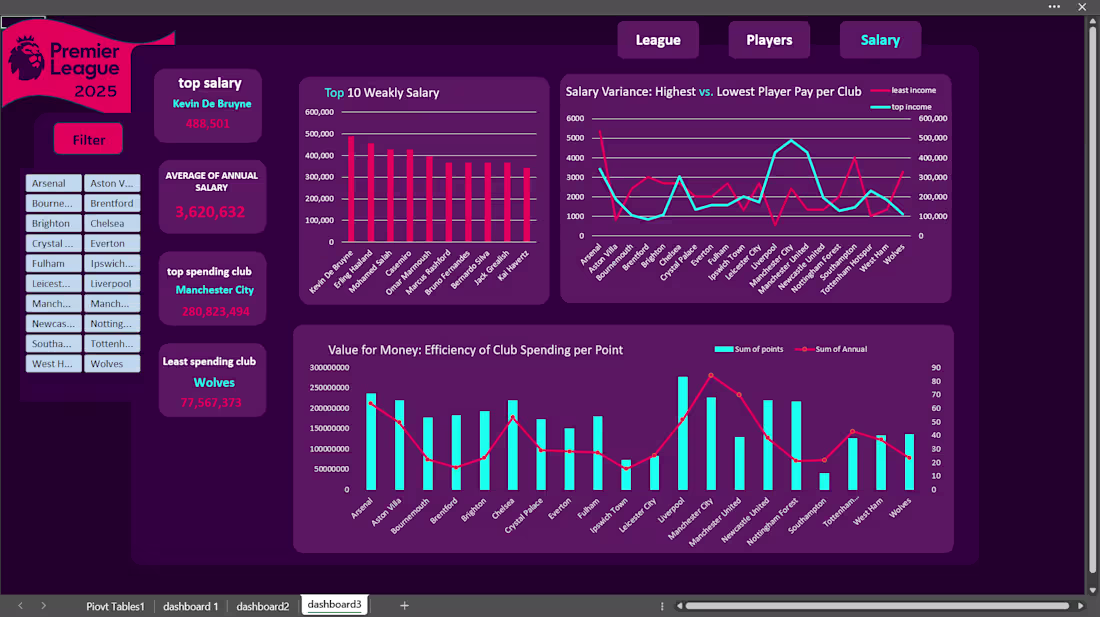
Task: Filter by West Ham slicer item
Action: coord(54,364)
